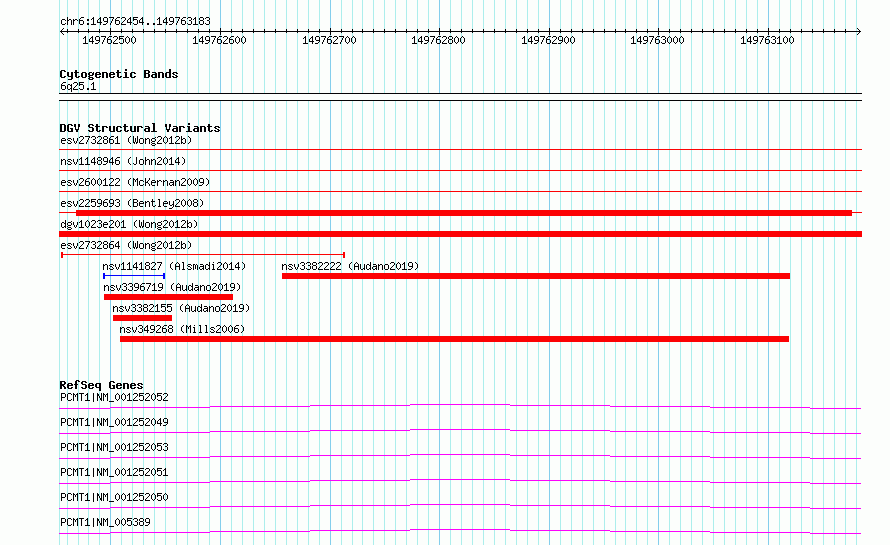Open the nsv349268 (Mills2006) variant label
The width and height of the screenshot is (890, 545).
182,329
